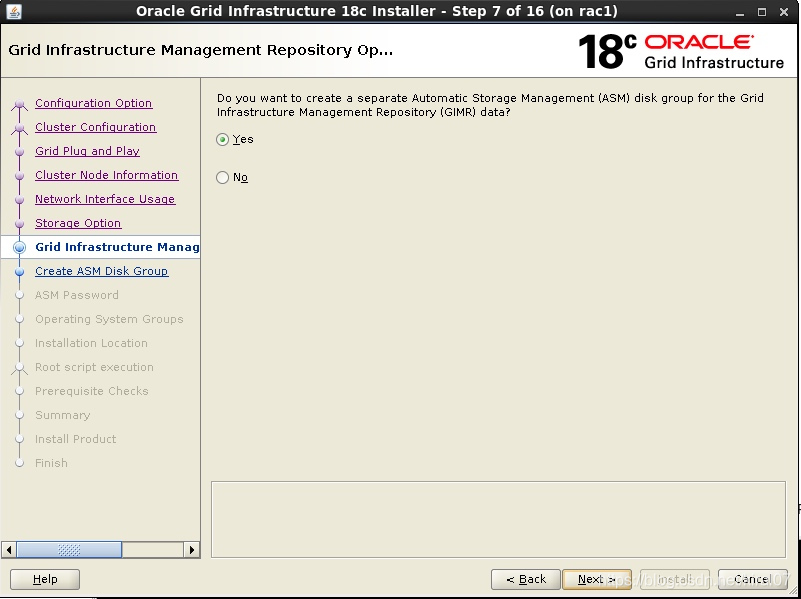Click the Summary step text
The height and width of the screenshot is (599, 801).
[62, 415]
